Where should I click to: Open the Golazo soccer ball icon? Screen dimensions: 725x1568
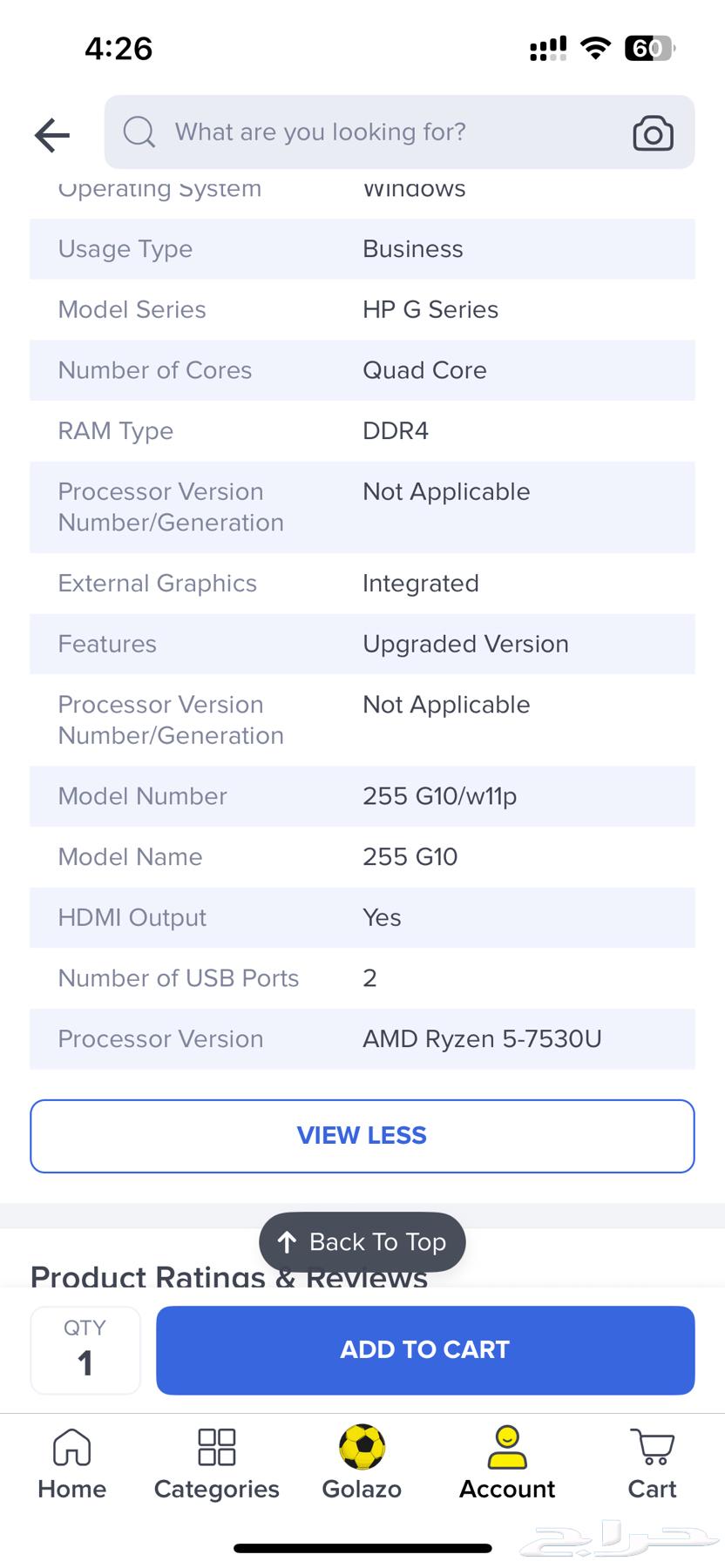362,1446
